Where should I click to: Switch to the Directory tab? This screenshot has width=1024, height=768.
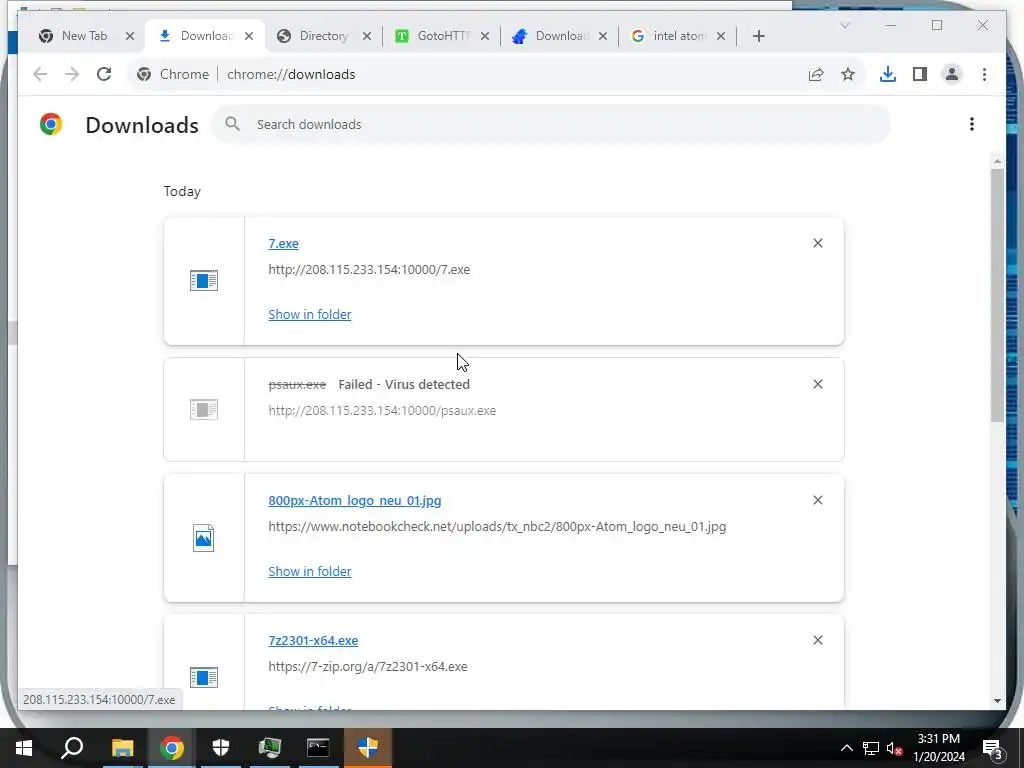[323, 36]
